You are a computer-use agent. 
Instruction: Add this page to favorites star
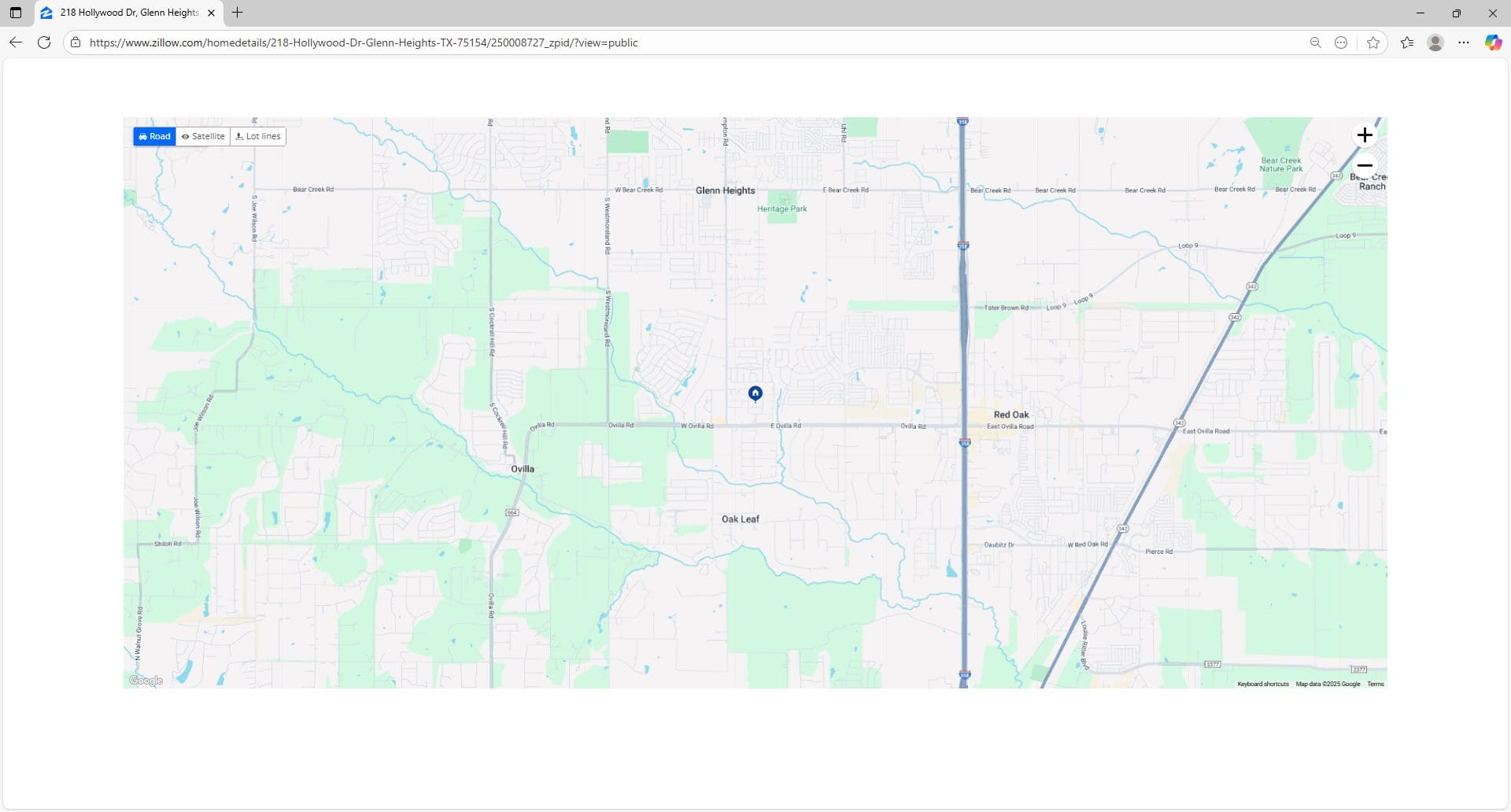(x=1373, y=42)
